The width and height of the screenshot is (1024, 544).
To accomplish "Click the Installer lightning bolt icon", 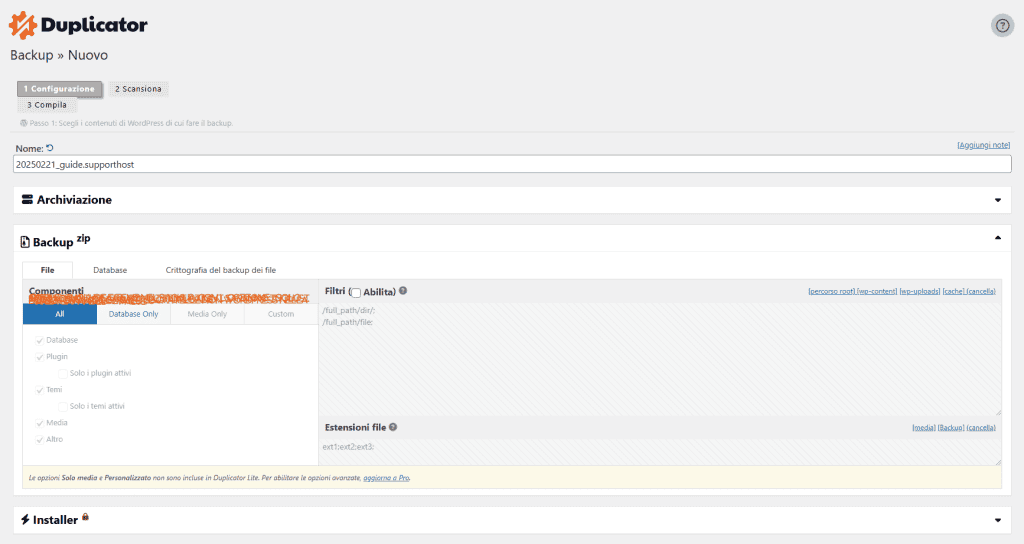I will point(25,520).
